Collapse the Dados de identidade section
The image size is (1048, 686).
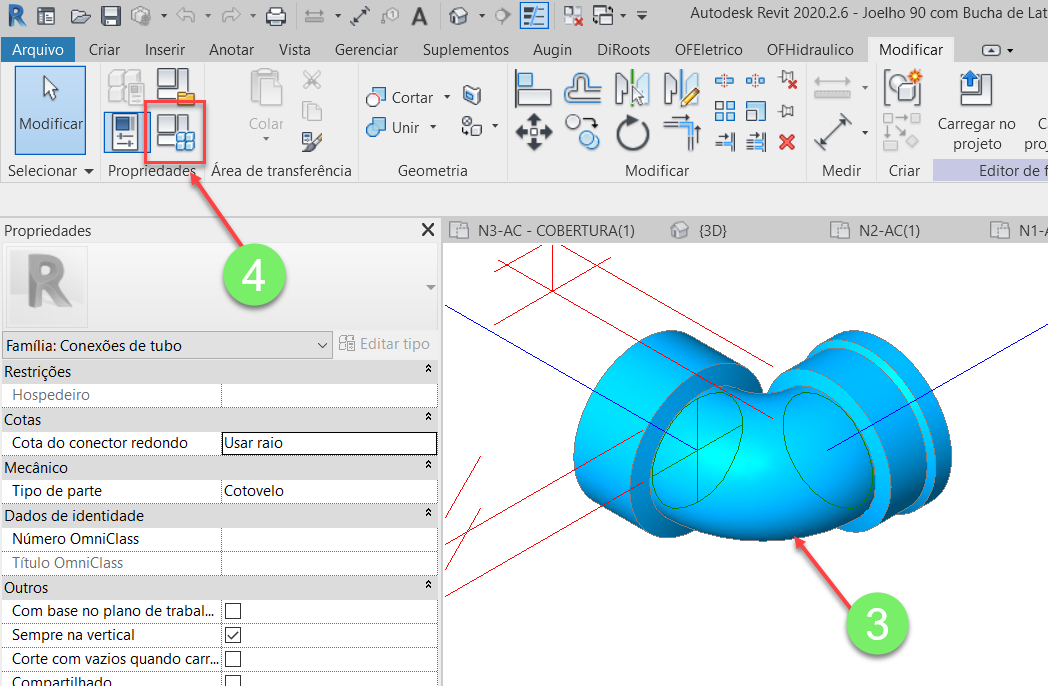pos(428,515)
